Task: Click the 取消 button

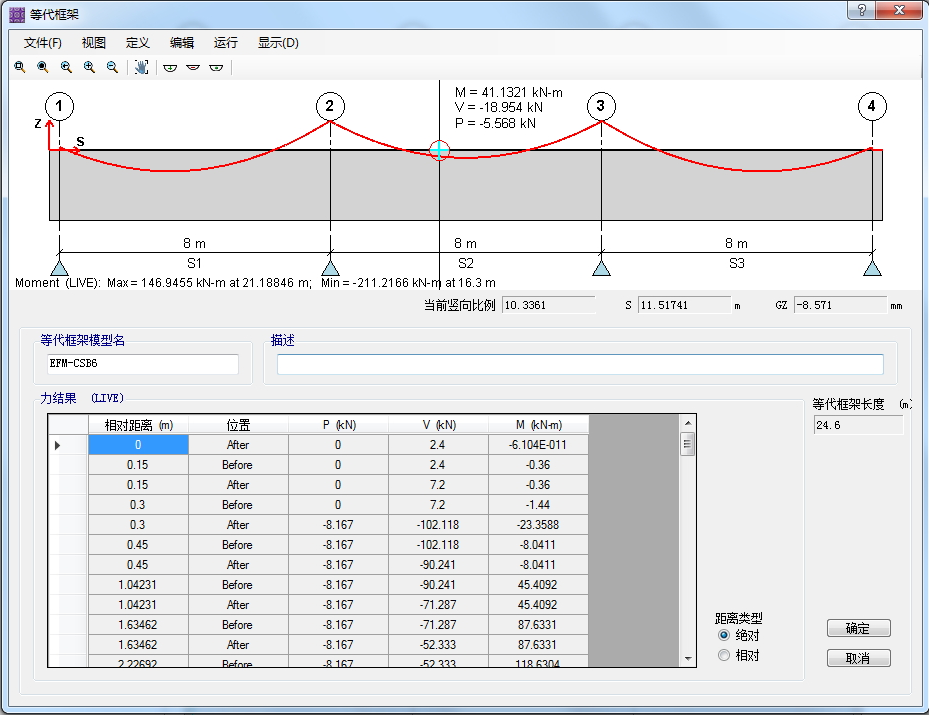Action: [x=858, y=658]
